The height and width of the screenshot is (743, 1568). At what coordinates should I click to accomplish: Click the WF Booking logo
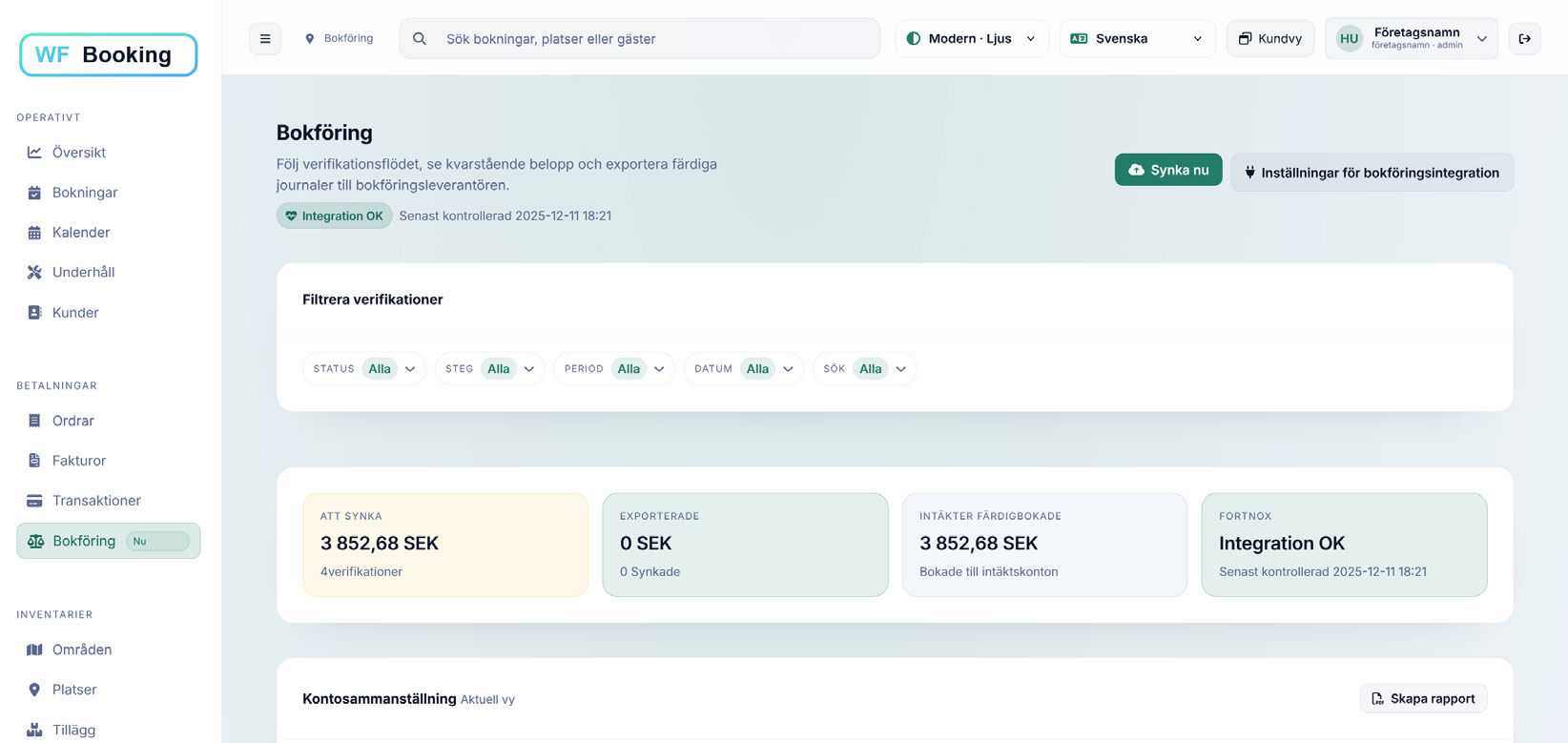tap(109, 55)
